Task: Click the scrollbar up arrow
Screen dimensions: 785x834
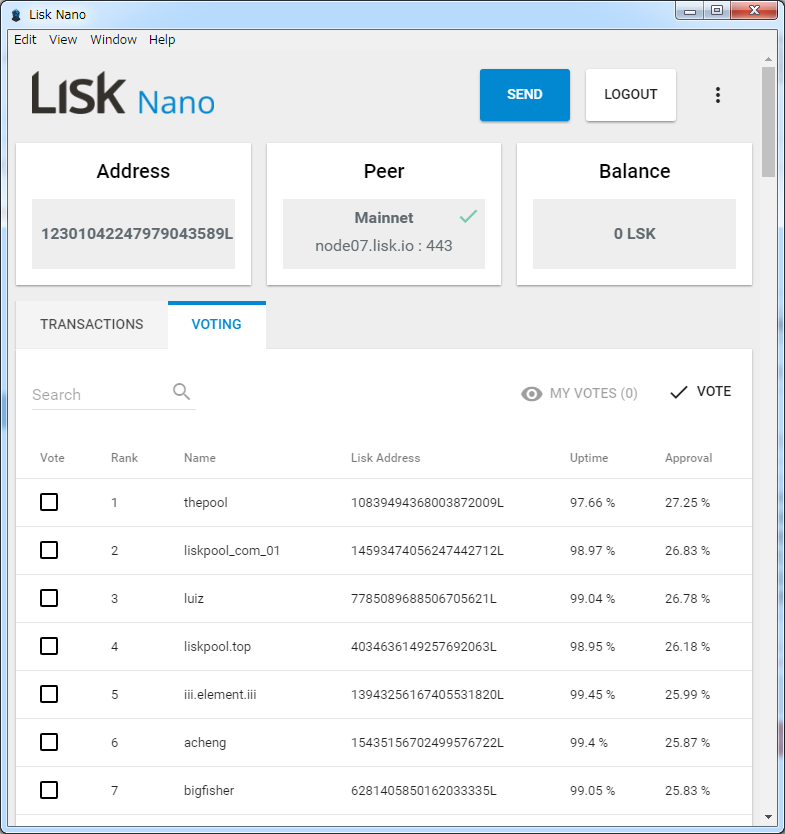Action: pyautogui.click(x=768, y=59)
